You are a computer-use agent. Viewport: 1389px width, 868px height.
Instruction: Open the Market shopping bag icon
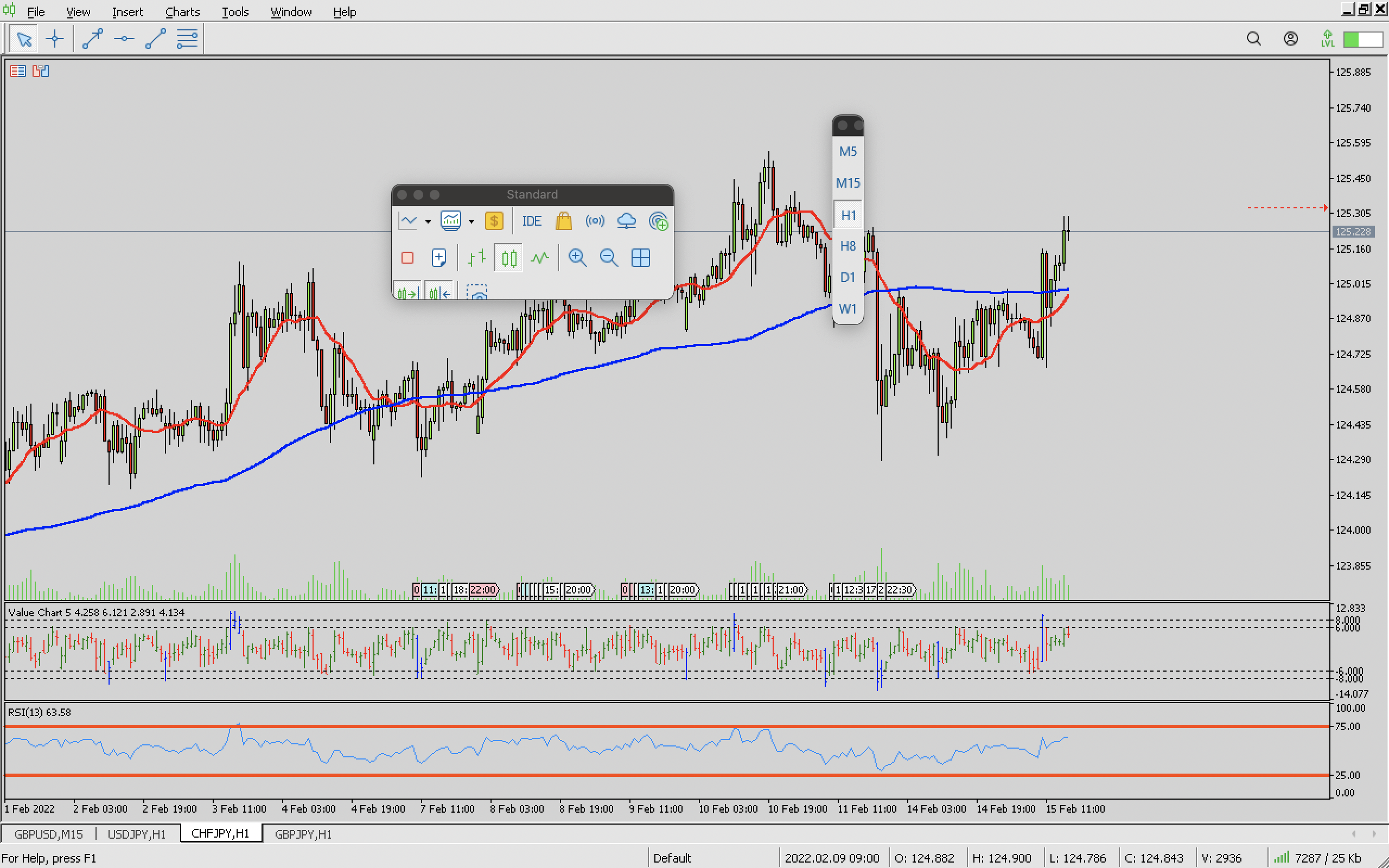564,221
